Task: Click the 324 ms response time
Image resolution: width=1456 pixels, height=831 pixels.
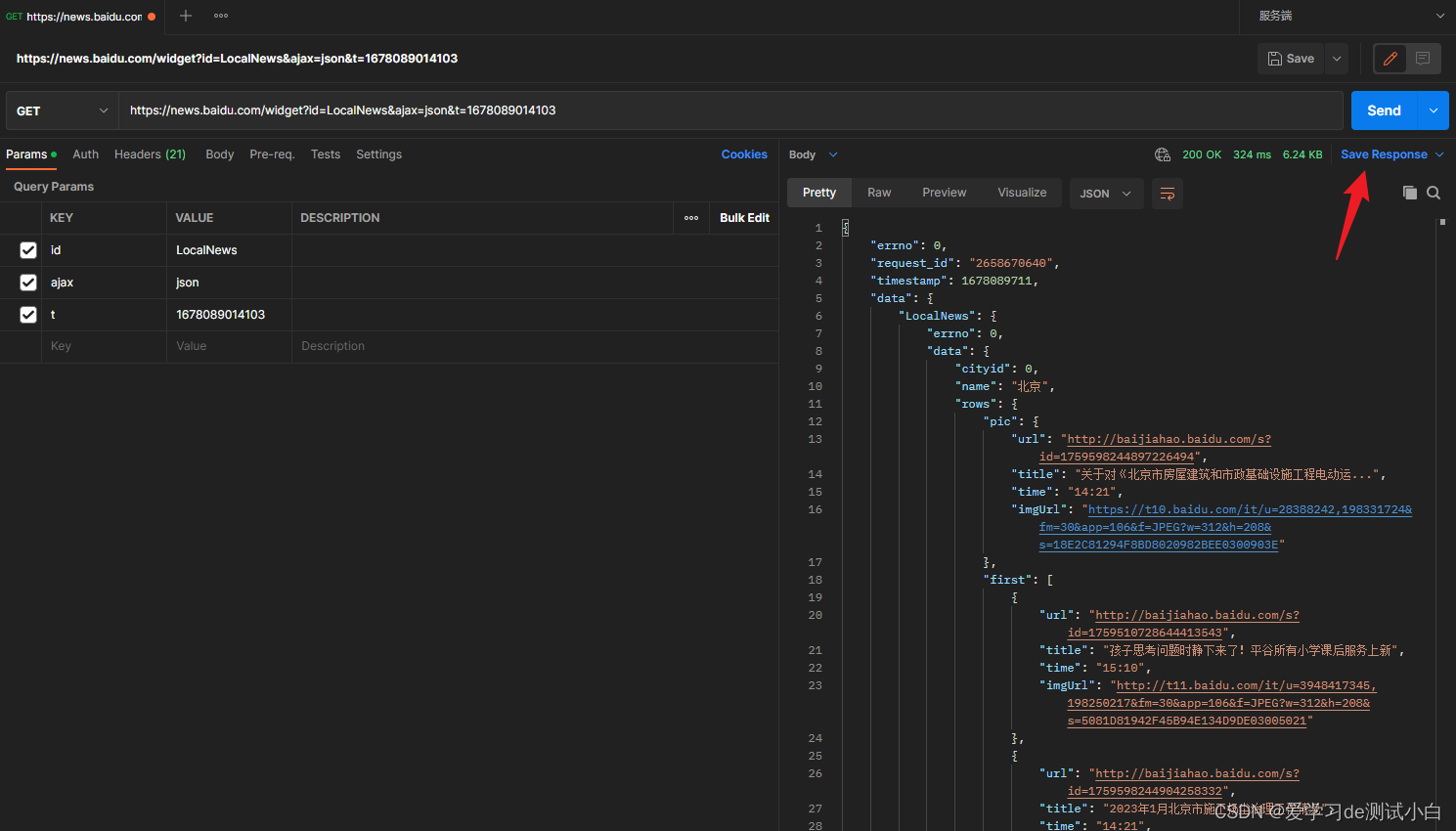Action: pos(1252,154)
